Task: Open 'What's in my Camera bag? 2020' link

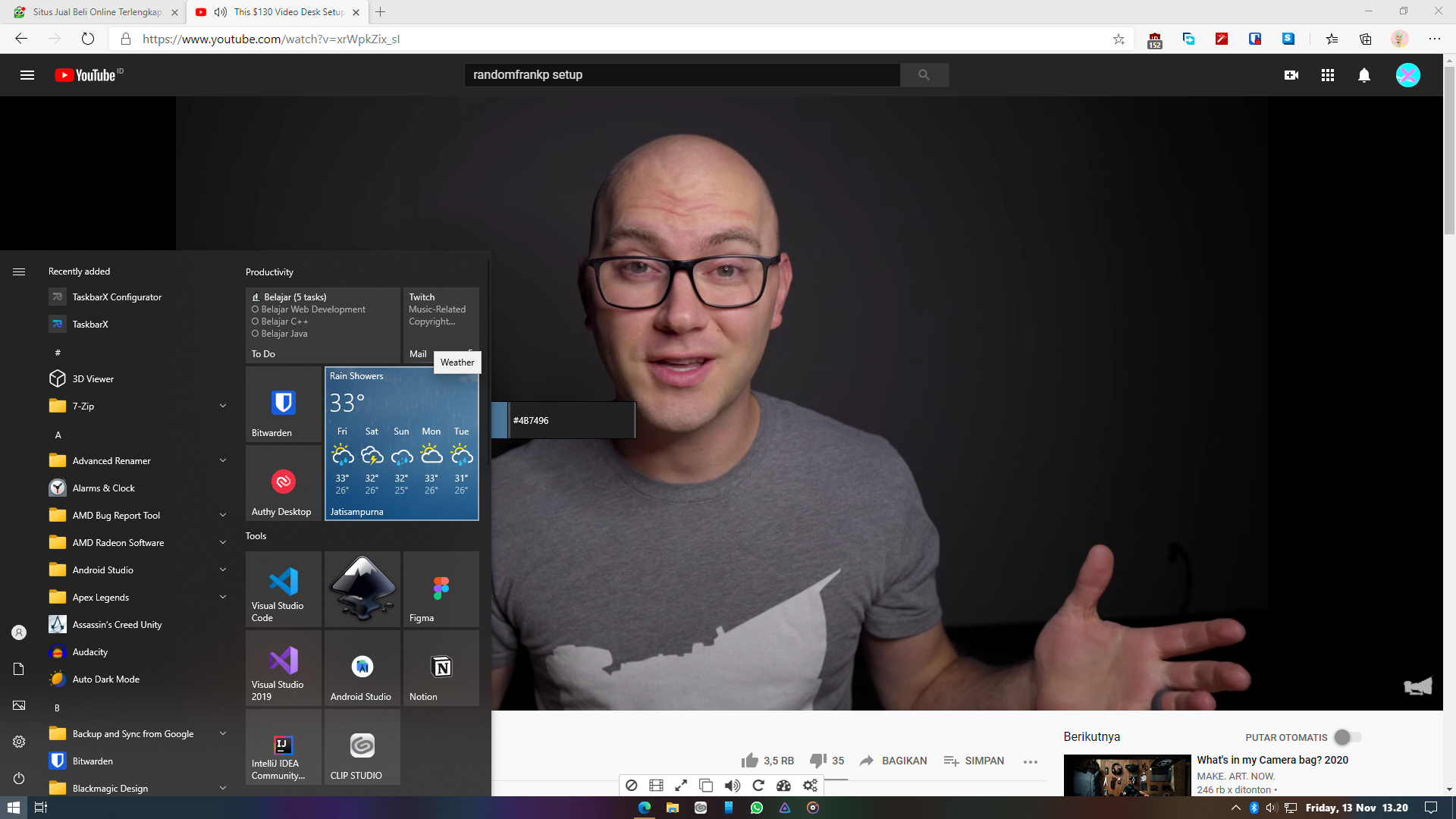Action: click(1272, 760)
